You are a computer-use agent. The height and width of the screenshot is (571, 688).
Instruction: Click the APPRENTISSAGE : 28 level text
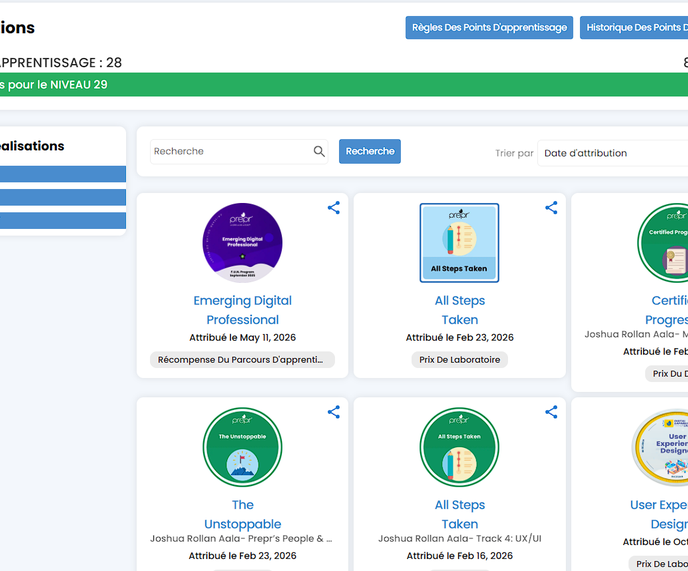pos(61,62)
